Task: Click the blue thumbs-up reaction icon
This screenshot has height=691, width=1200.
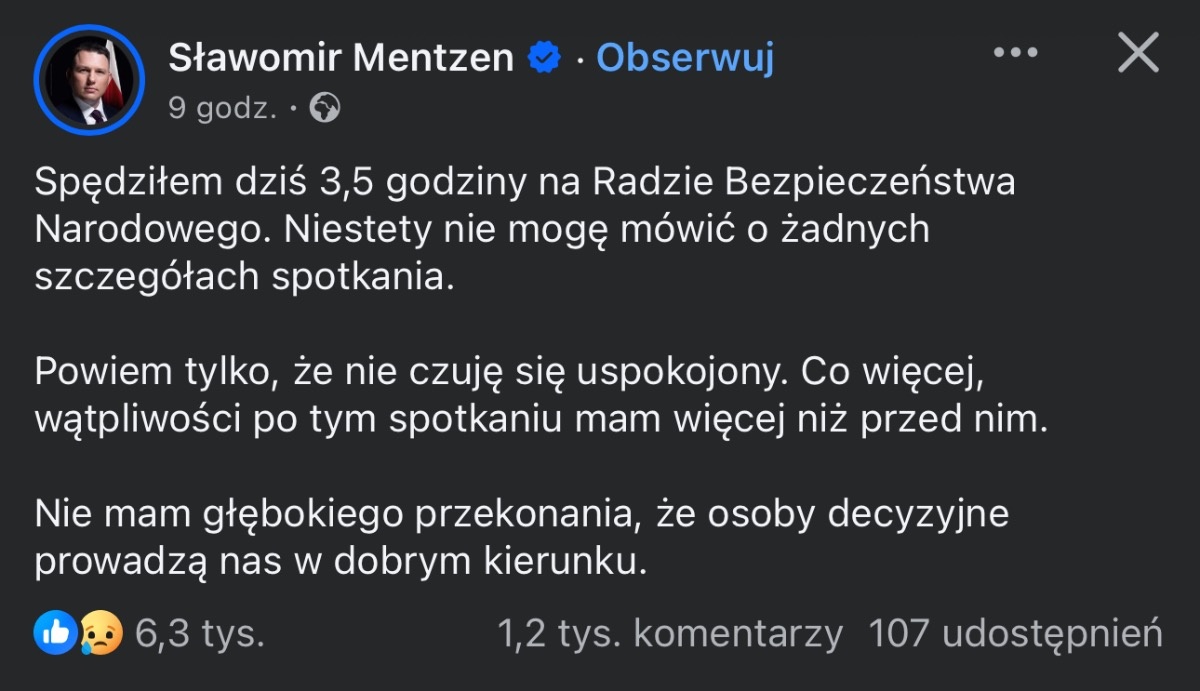Action: tap(55, 633)
